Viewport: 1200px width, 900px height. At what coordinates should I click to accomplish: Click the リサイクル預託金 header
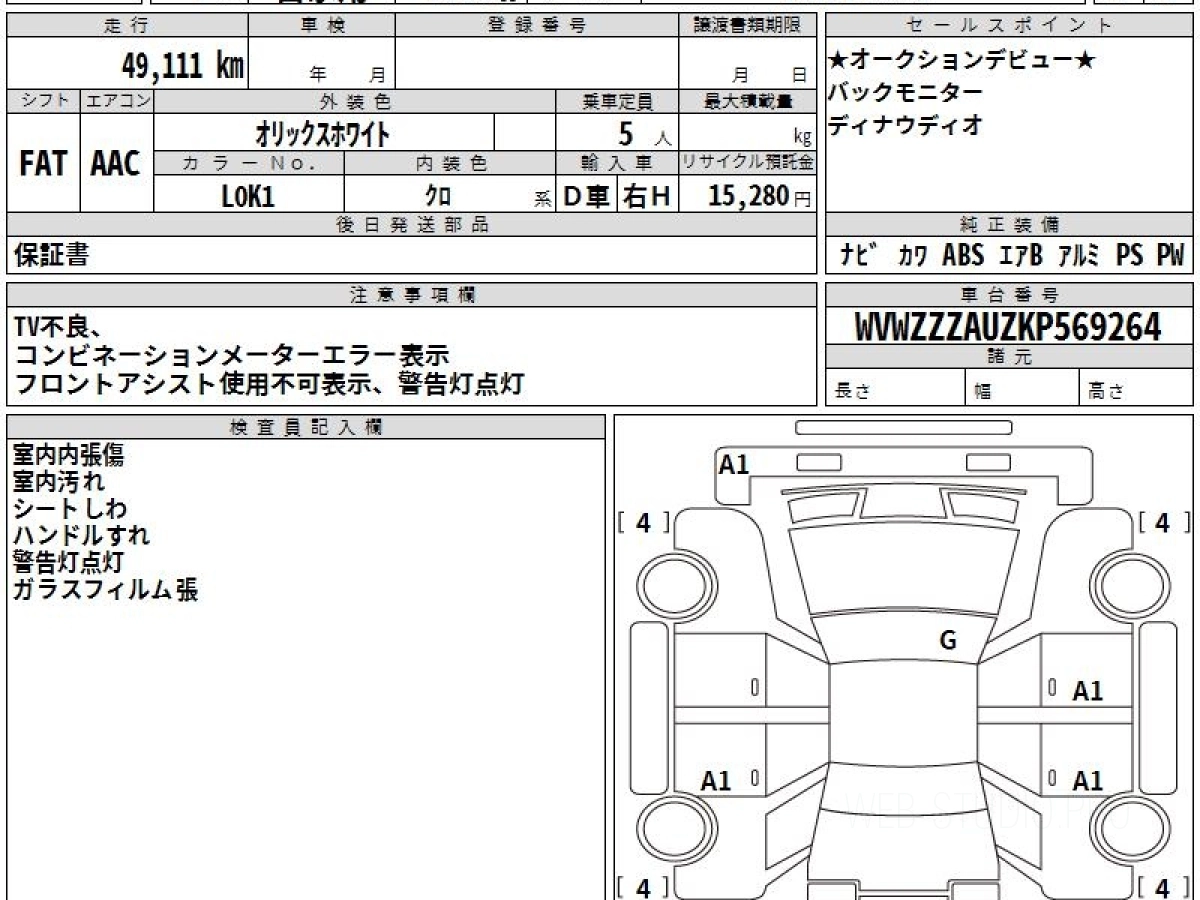click(748, 163)
